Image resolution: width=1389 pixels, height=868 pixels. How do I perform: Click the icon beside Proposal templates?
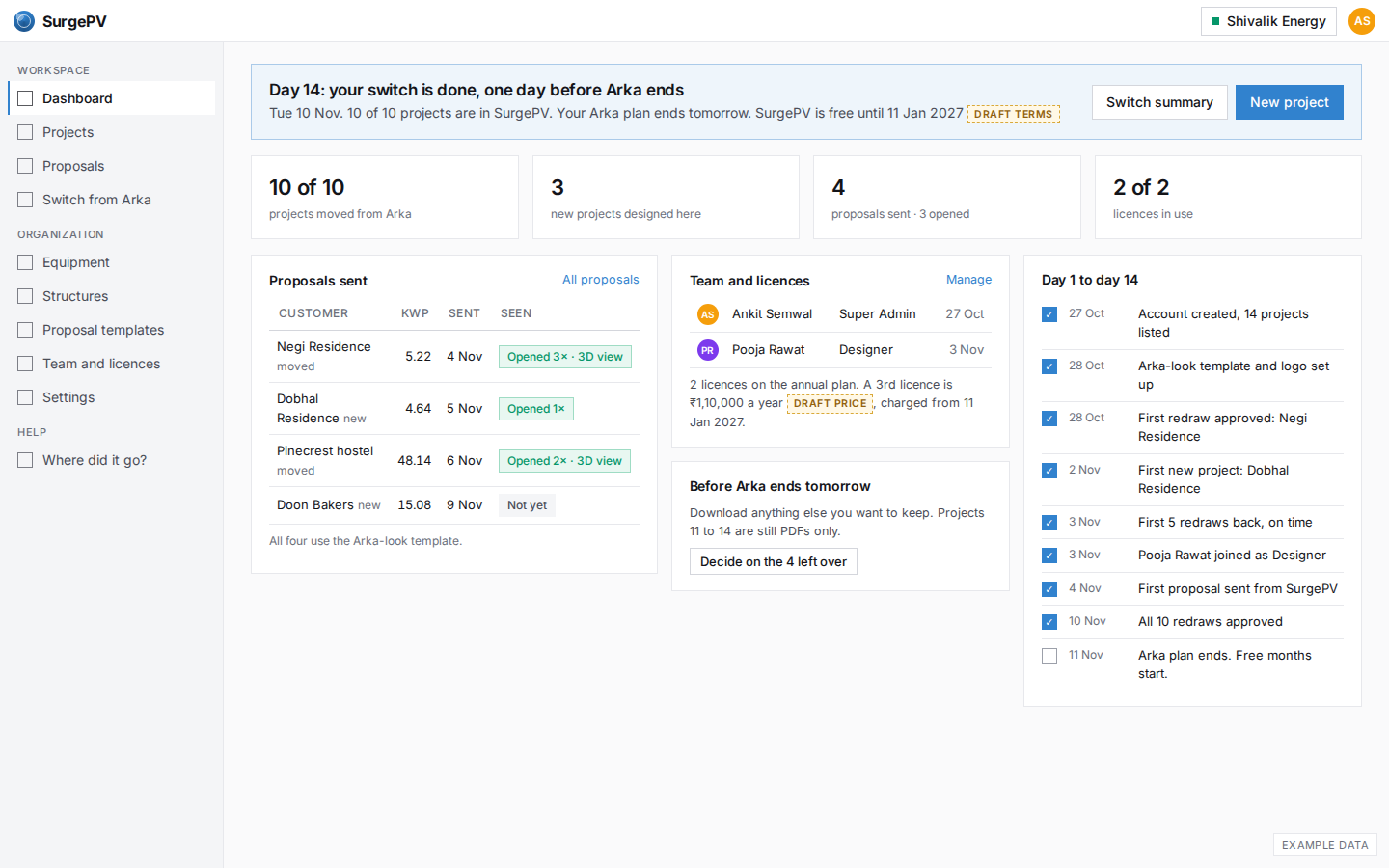25,330
